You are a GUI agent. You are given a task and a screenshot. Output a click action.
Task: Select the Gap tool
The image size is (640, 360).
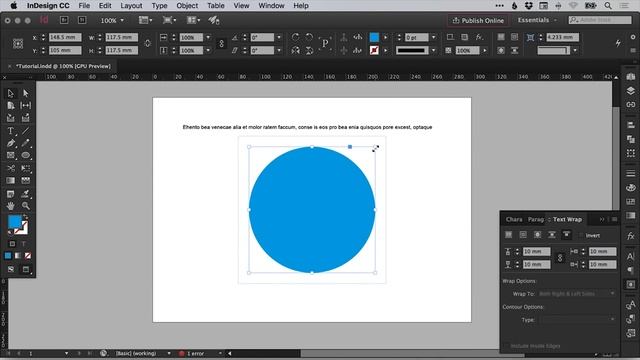point(26,106)
